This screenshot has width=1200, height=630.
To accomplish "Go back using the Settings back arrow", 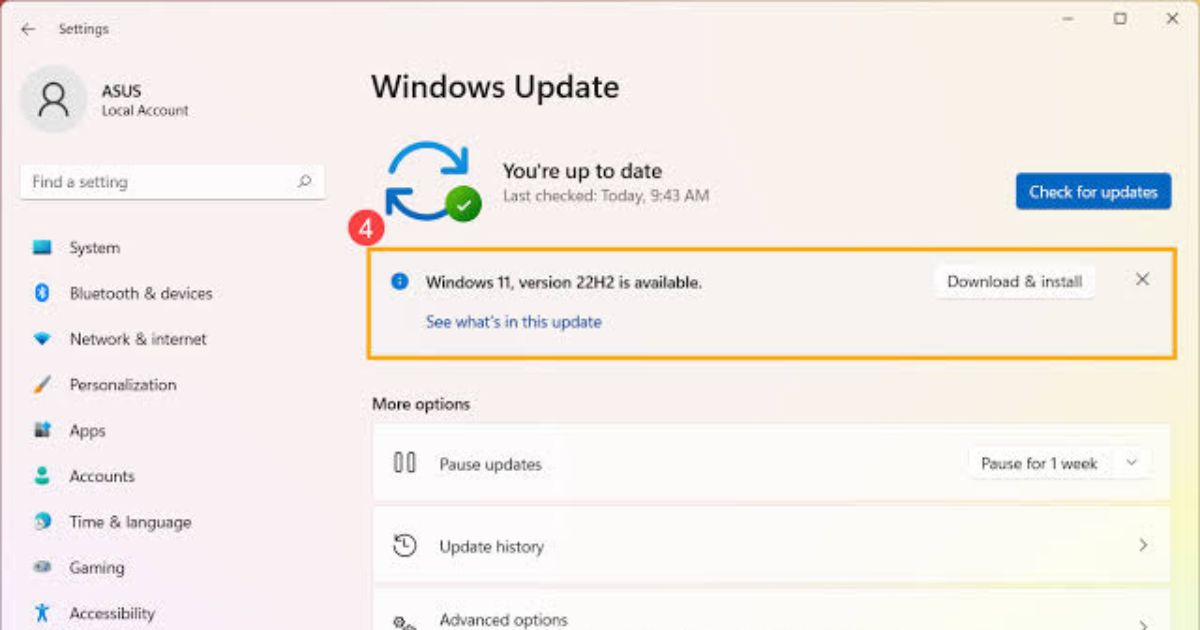I will (x=27, y=29).
